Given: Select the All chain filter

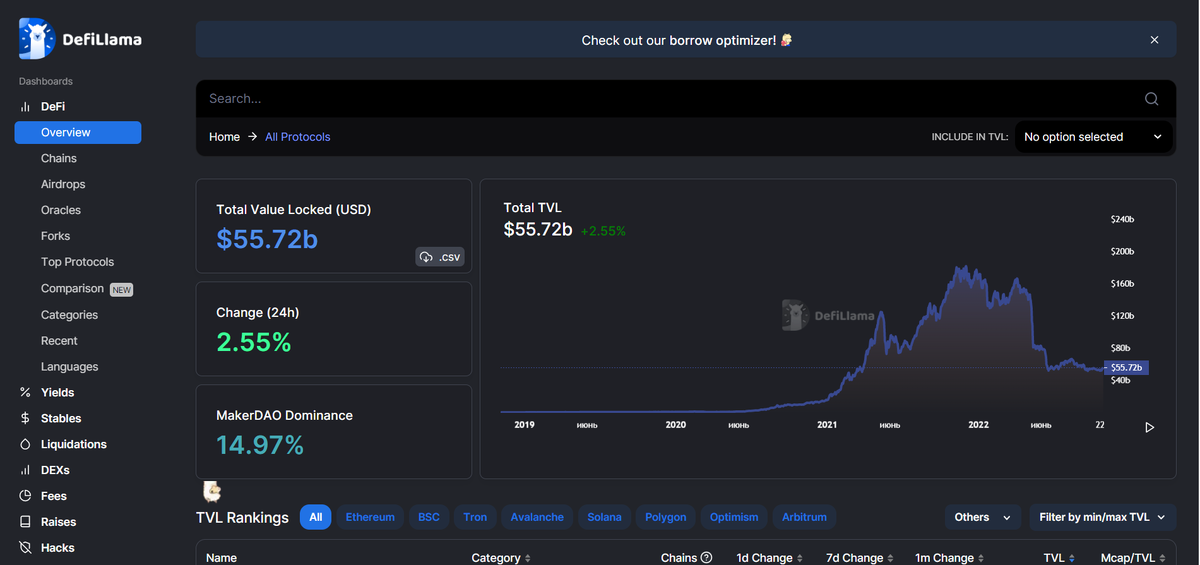Looking at the screenshot, I should tap(316, 517).
